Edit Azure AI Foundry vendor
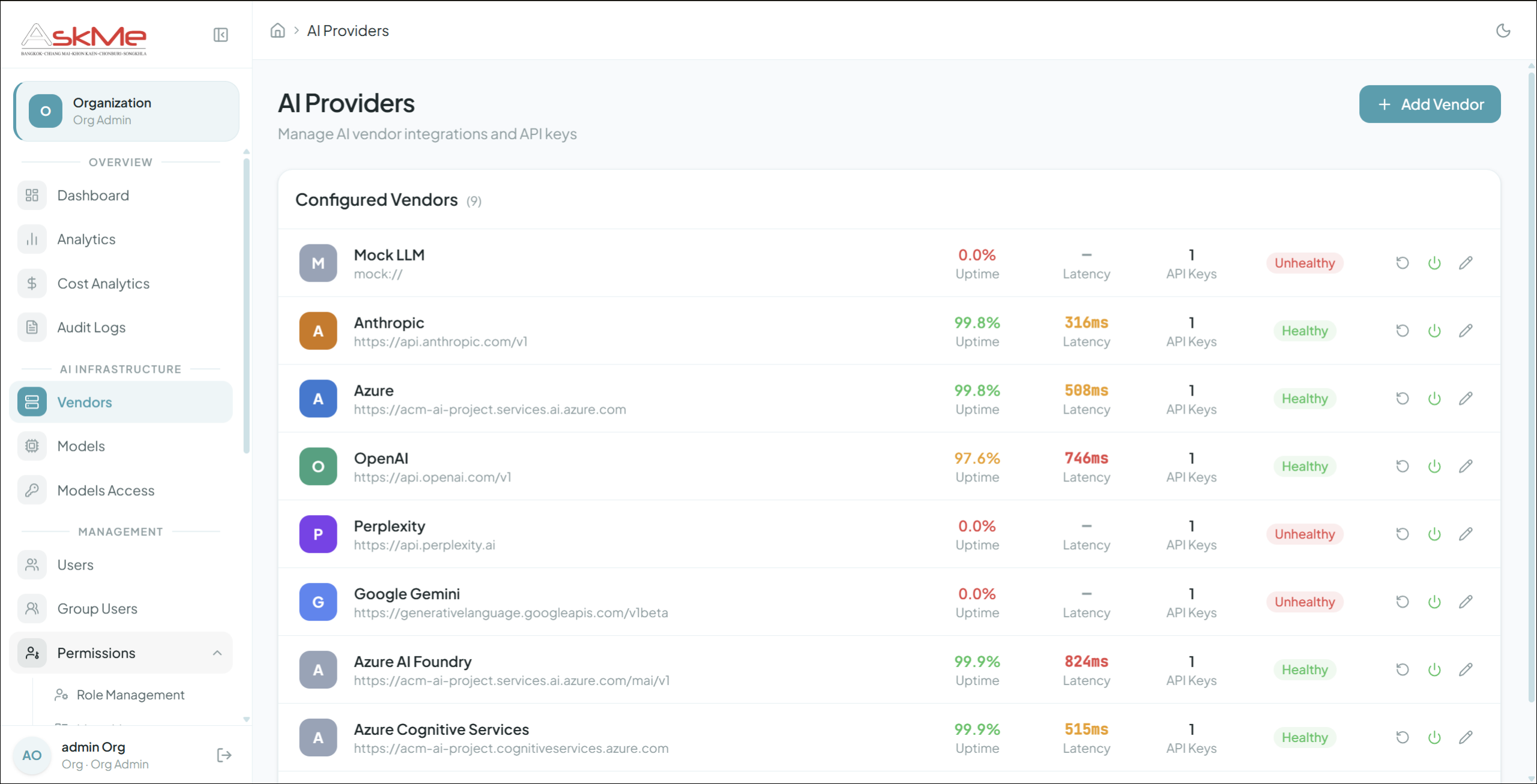Viewport: 1537px width, 784px height. click(x=1466, y=670)
